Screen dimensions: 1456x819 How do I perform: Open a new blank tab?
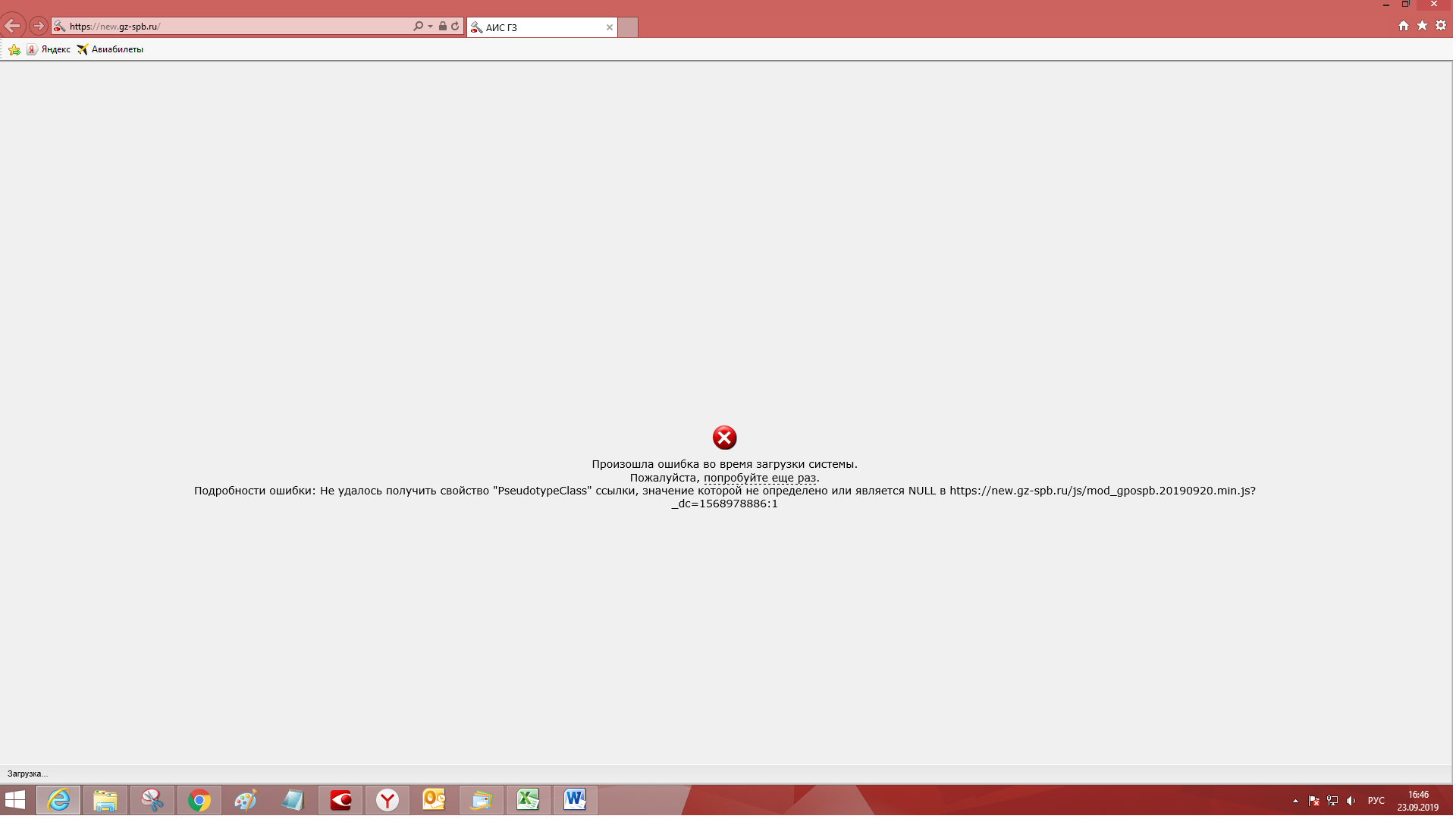pos(628,27)
